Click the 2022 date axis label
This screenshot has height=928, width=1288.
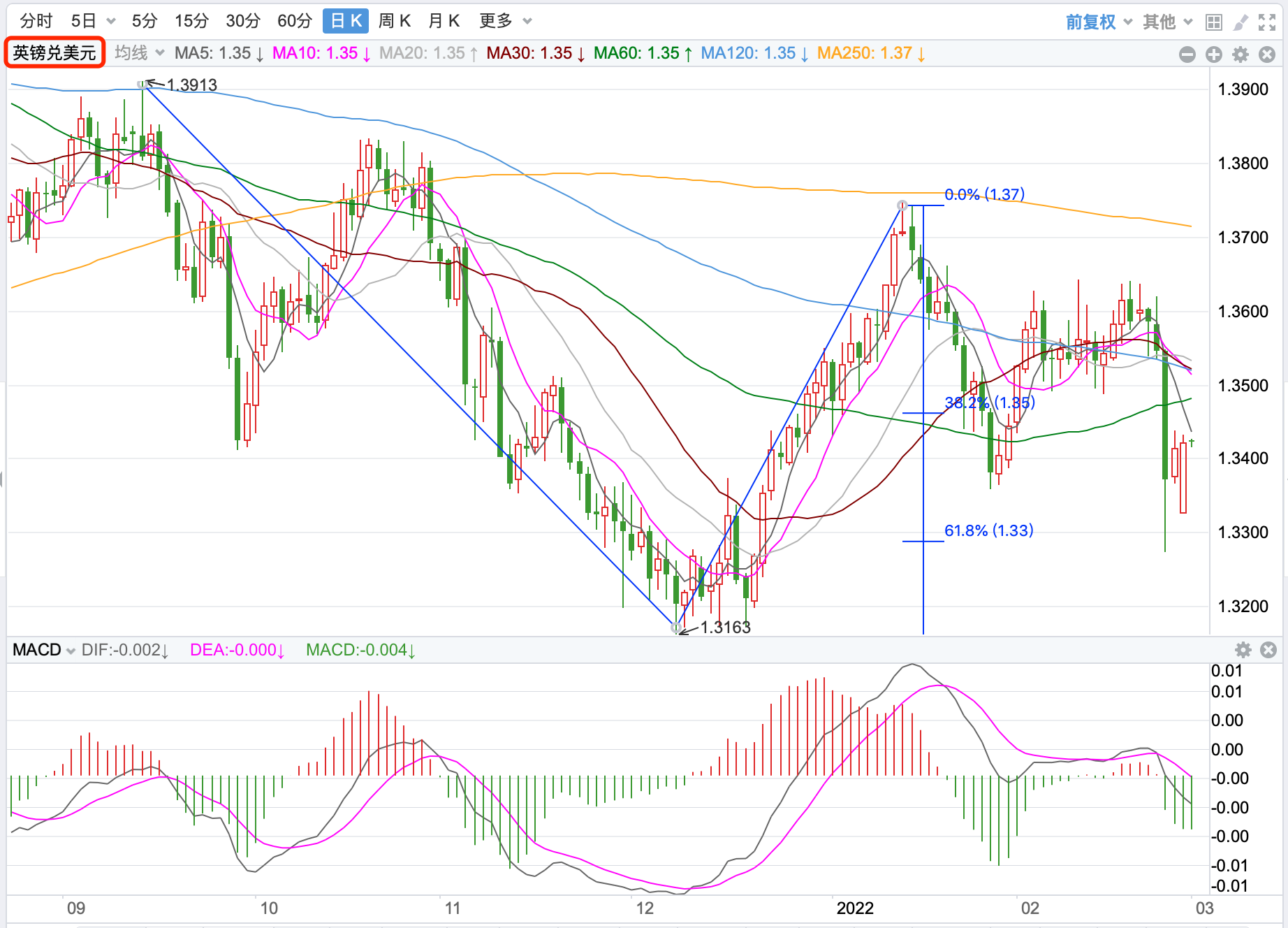855,908
